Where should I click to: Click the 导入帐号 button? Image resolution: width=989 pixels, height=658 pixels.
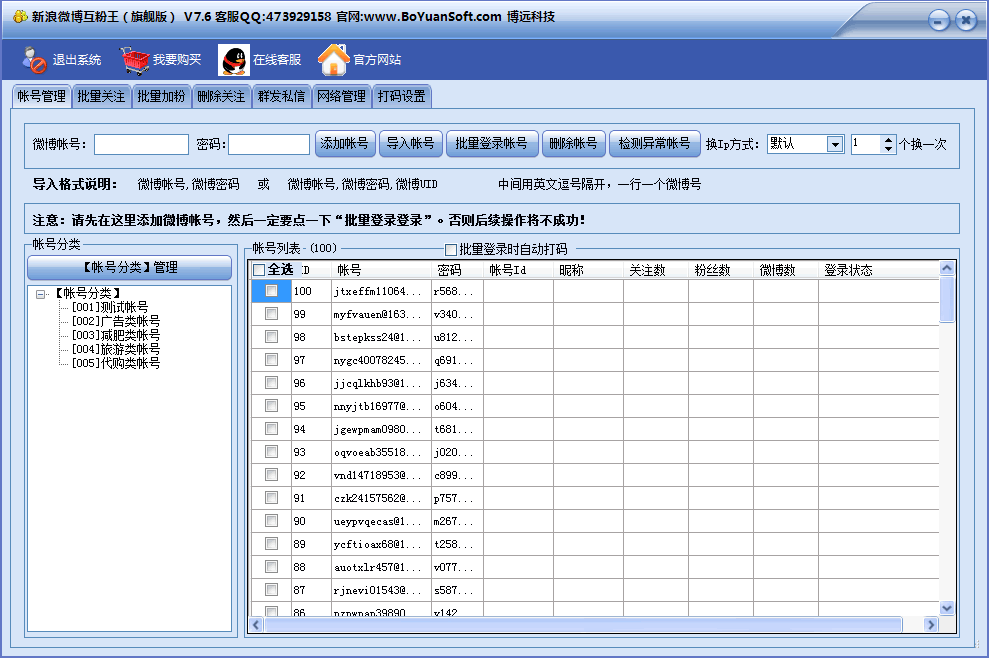coord(411,144)
